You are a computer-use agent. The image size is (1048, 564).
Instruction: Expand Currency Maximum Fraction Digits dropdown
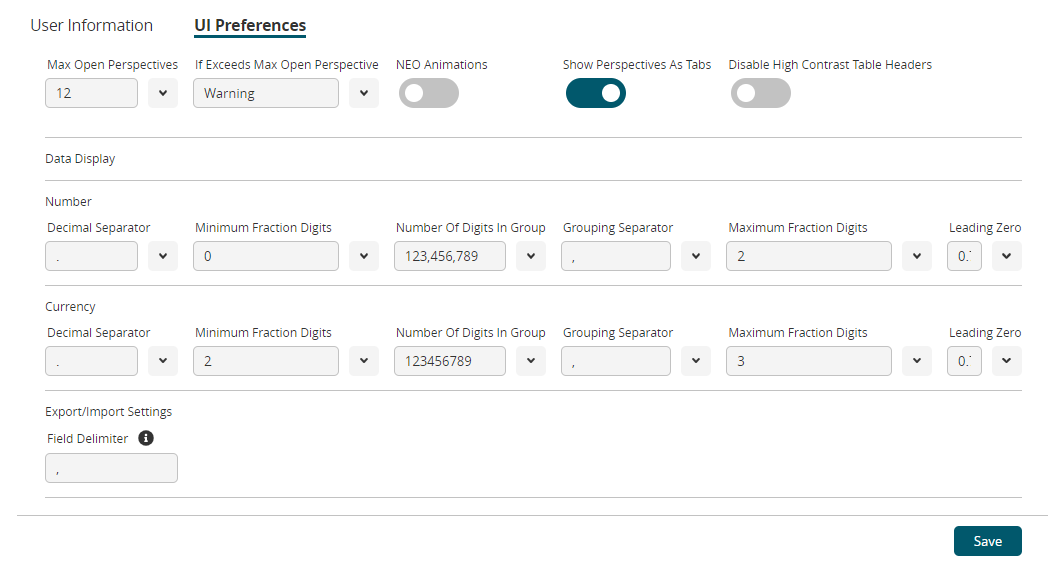click(916, 361)
